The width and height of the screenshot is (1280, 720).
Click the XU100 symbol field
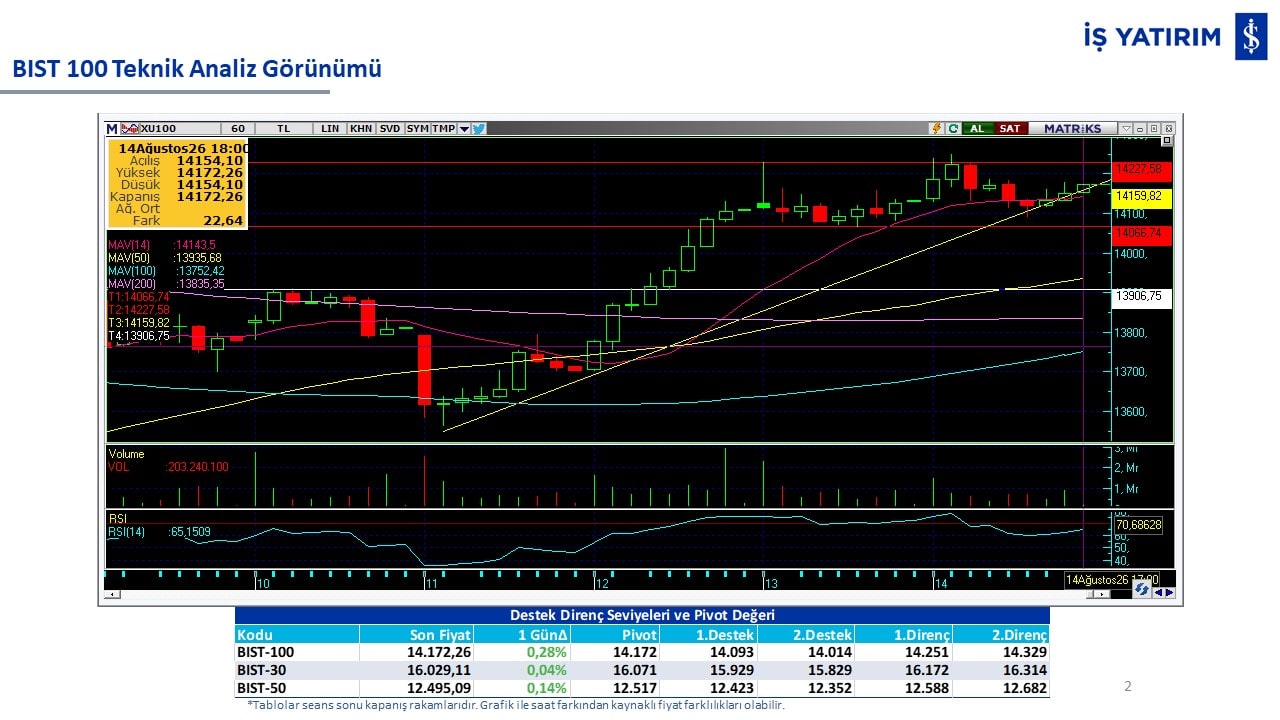(180, 129)
